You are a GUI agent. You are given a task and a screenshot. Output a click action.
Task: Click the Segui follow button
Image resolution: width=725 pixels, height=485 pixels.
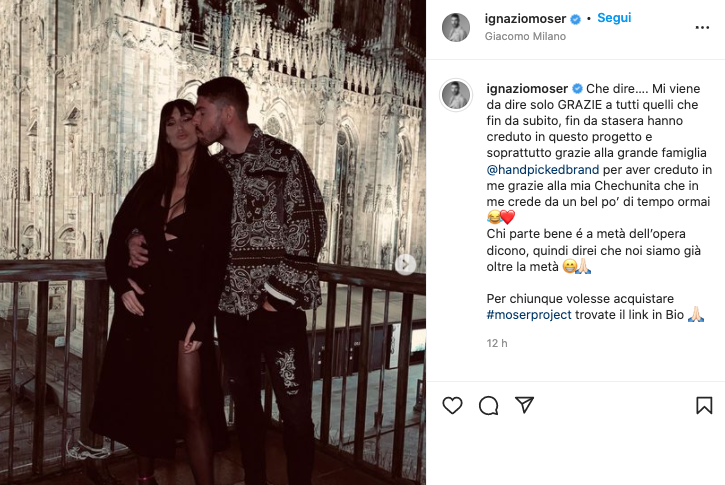pos(614,18)
